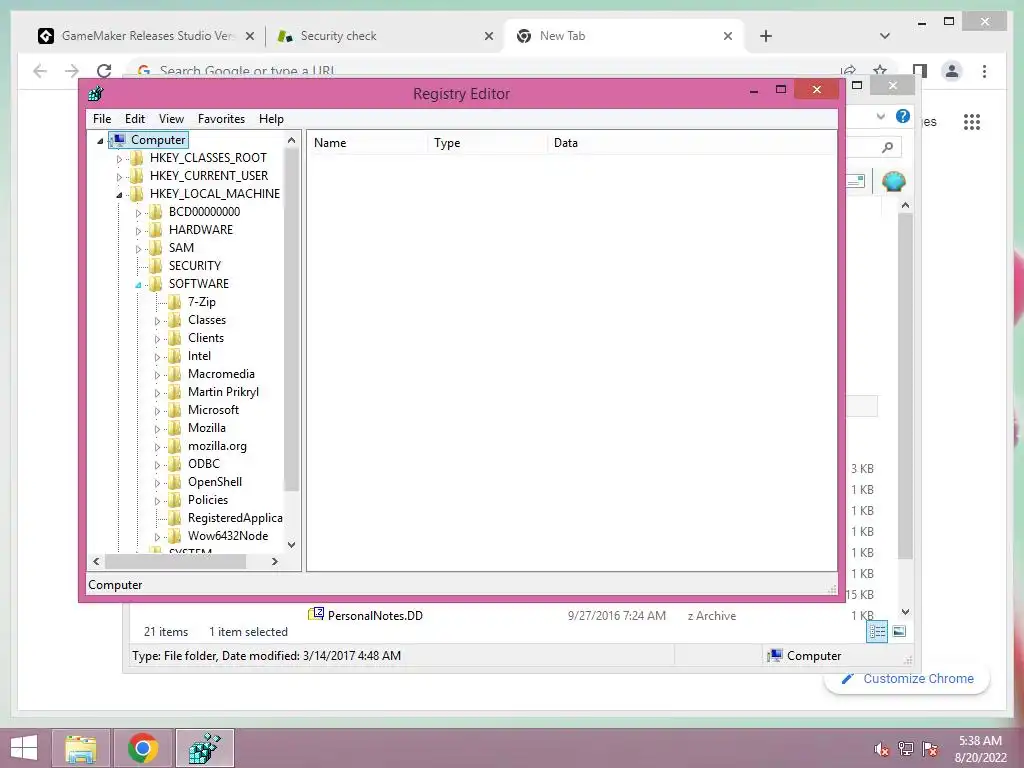Expand the Microsoft key arrow
1024x768 pixels.
[157, 411]
